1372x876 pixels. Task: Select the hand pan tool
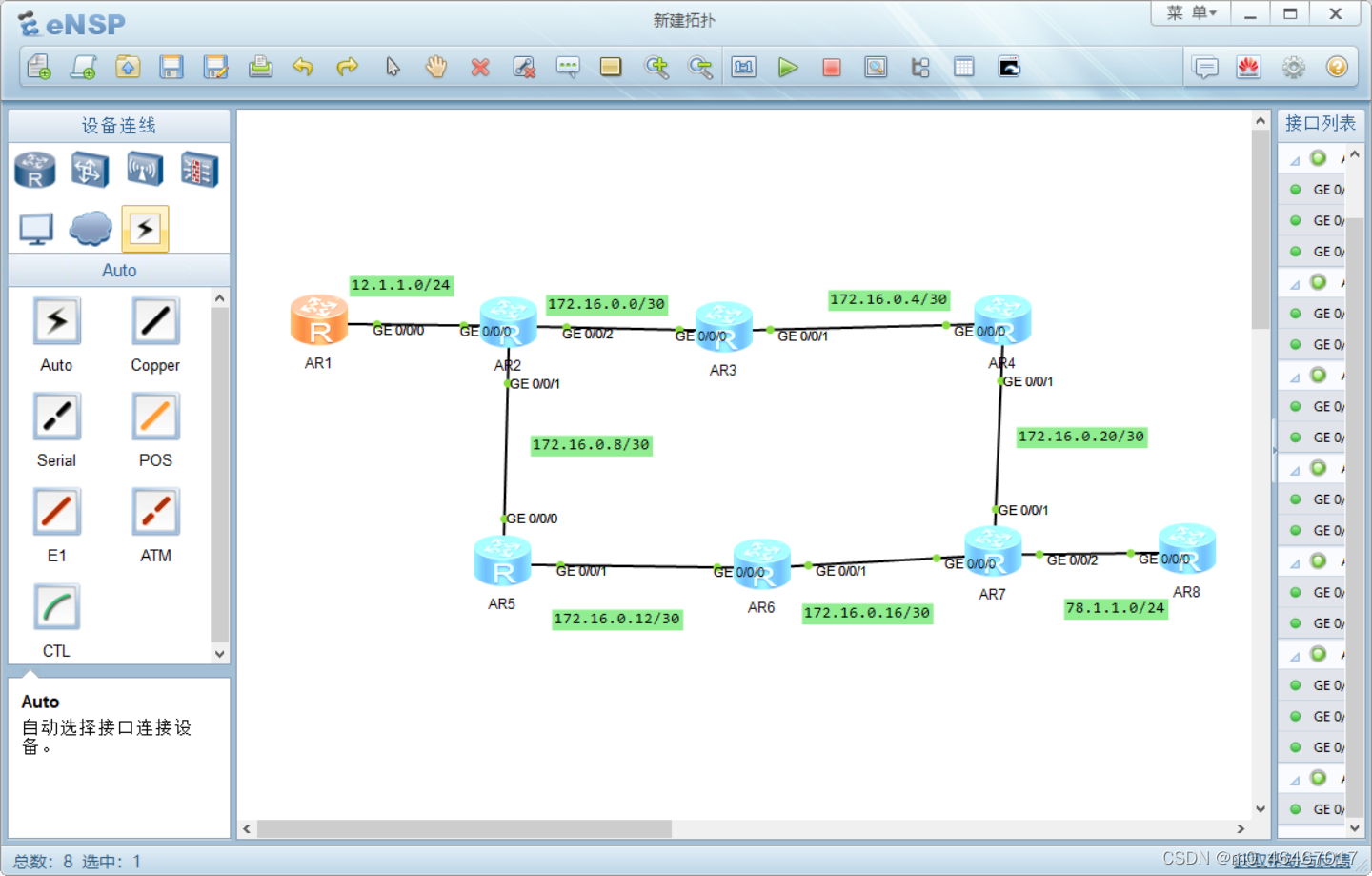pyautogui.click(x=436, y=67)
